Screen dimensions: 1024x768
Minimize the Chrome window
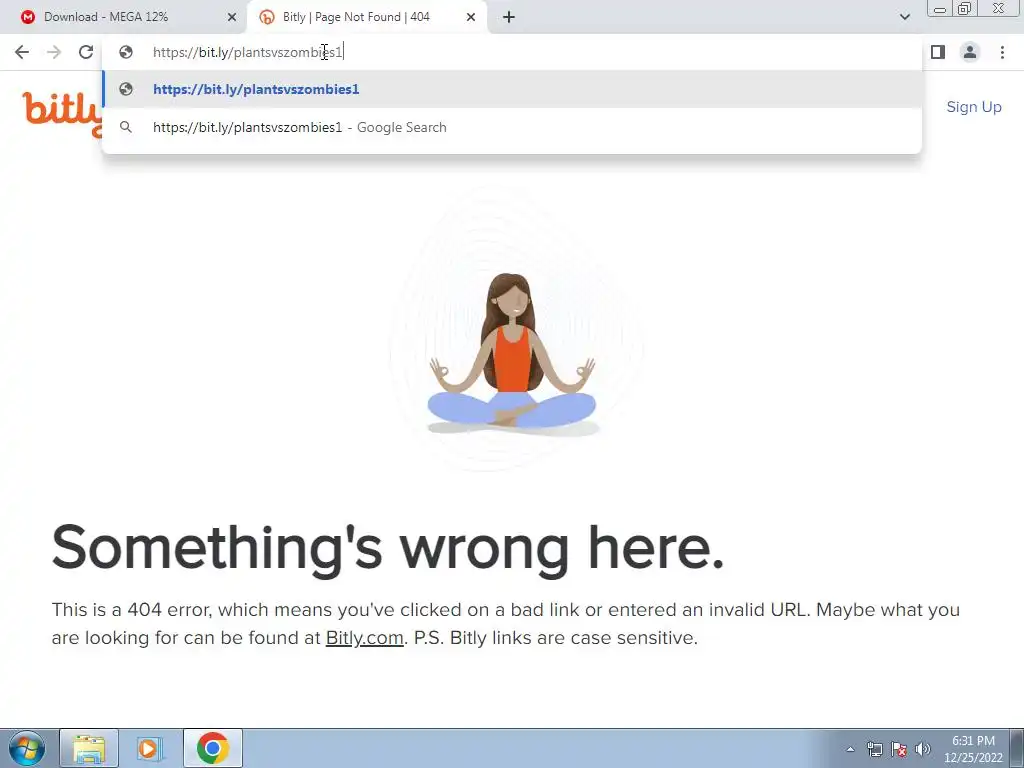940,9
